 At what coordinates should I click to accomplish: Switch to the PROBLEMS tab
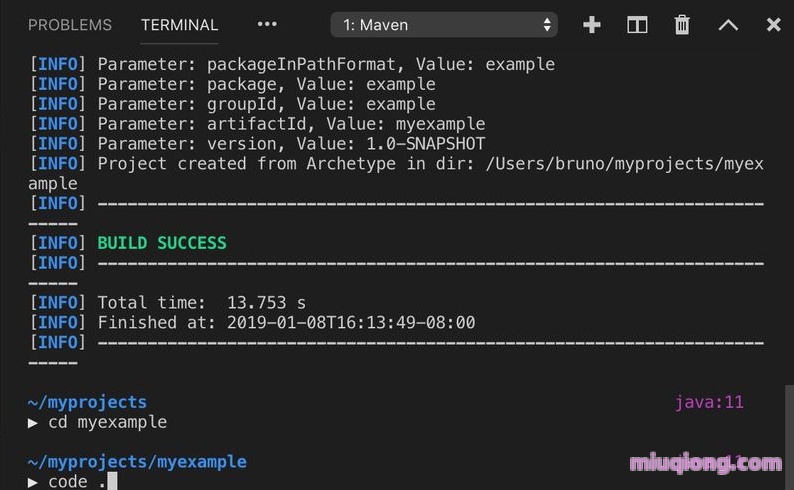[x=70, y=25]
